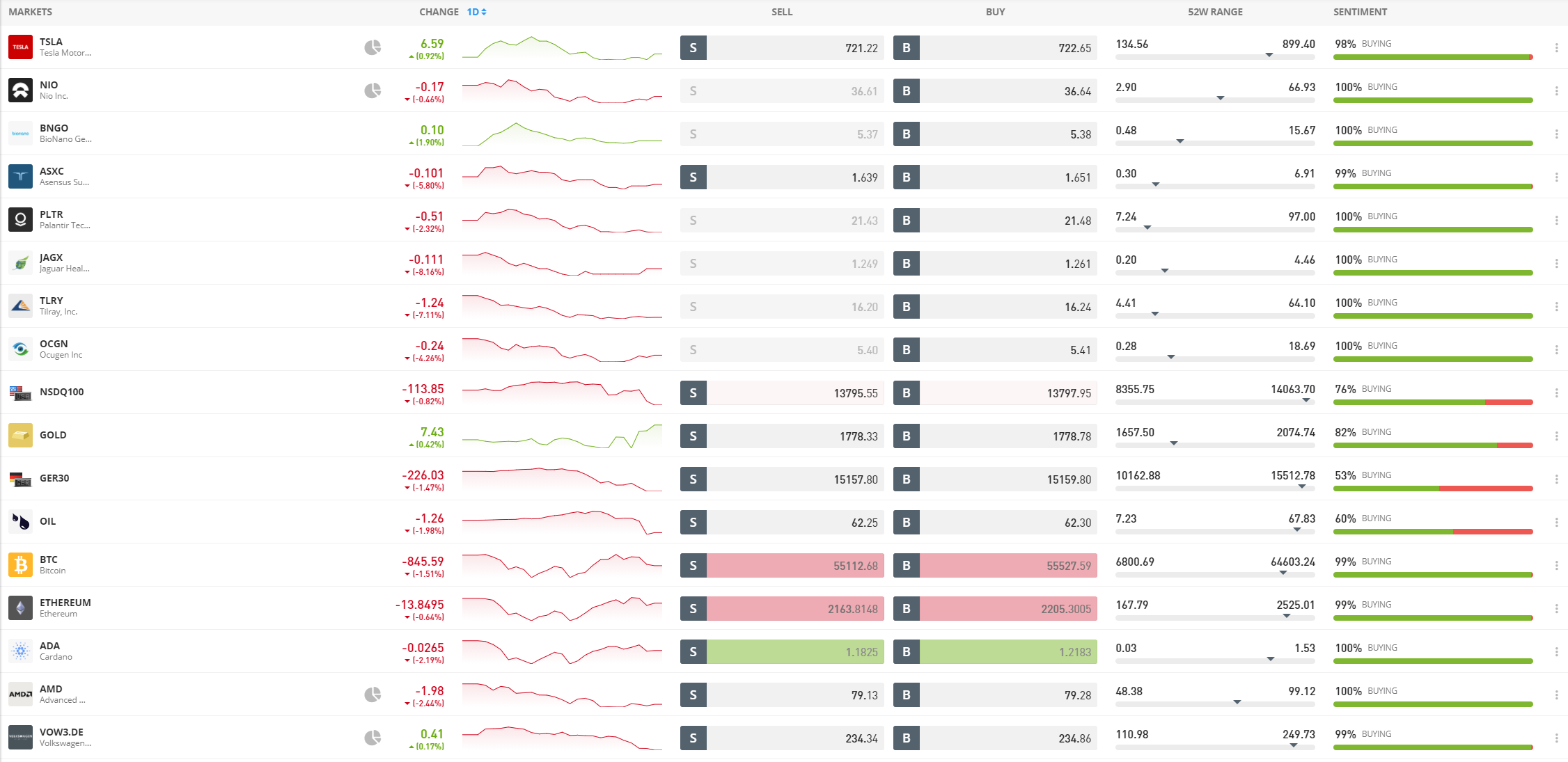Image resolution: width=1568 pixels, height=762 pixels.
Task: Click the pie chart icon on the AMD row
Action: point(374,694)
